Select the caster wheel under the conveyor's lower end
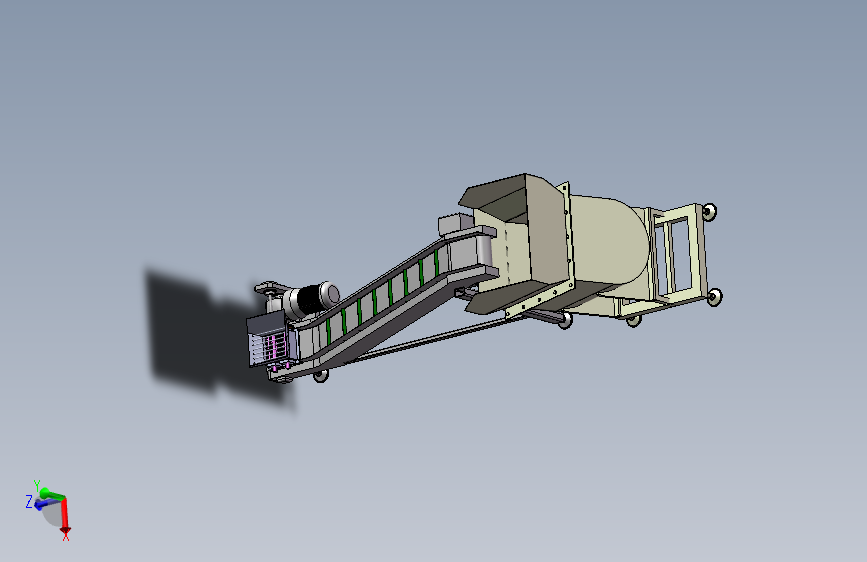Image resolution: width=867 pixels, height=562 pixels. tap(321, 376)
